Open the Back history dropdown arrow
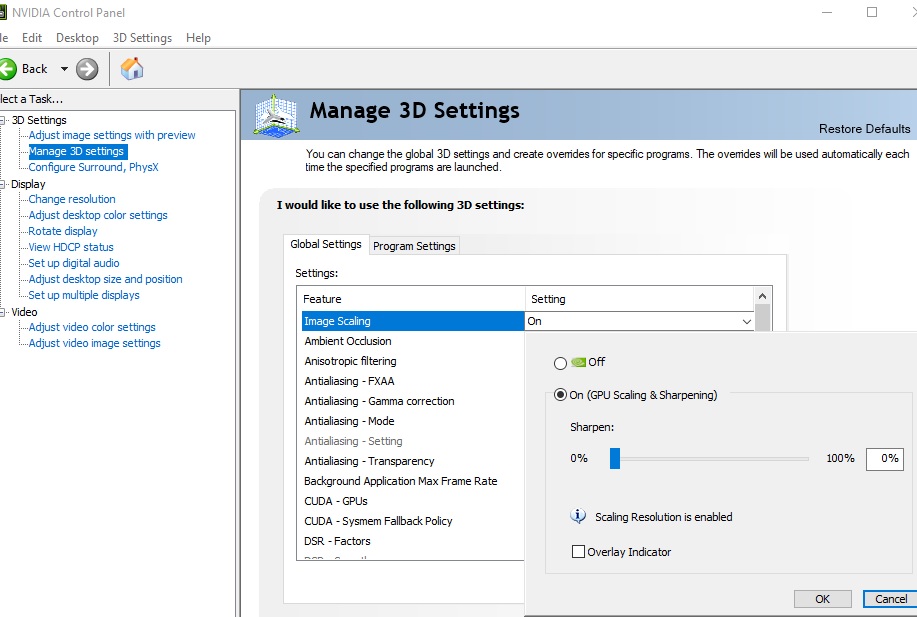 [x=64, y=69]
